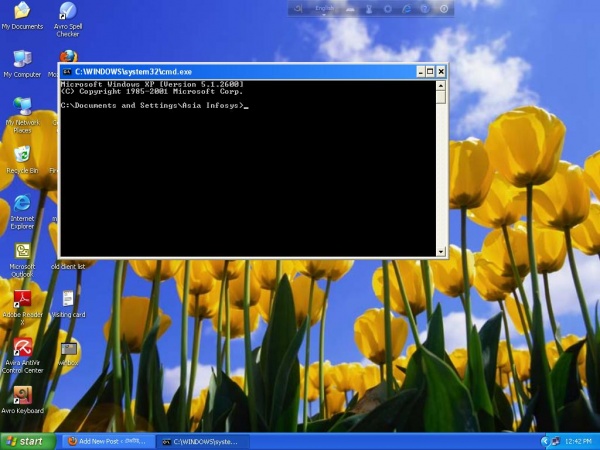Click the Avro tools icon on top bar
This screenshot has height=450, width=600.
(x=369, y=9)
